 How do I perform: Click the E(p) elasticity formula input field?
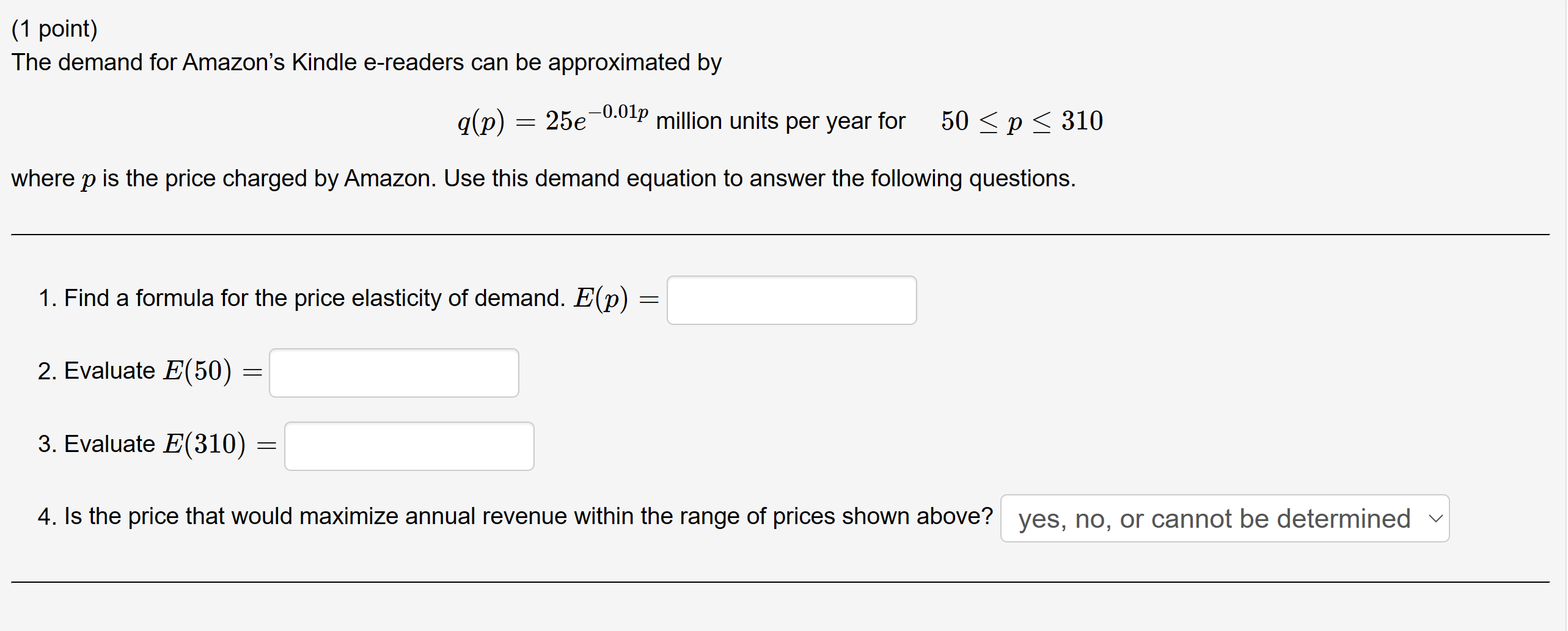tap(791, 300)
